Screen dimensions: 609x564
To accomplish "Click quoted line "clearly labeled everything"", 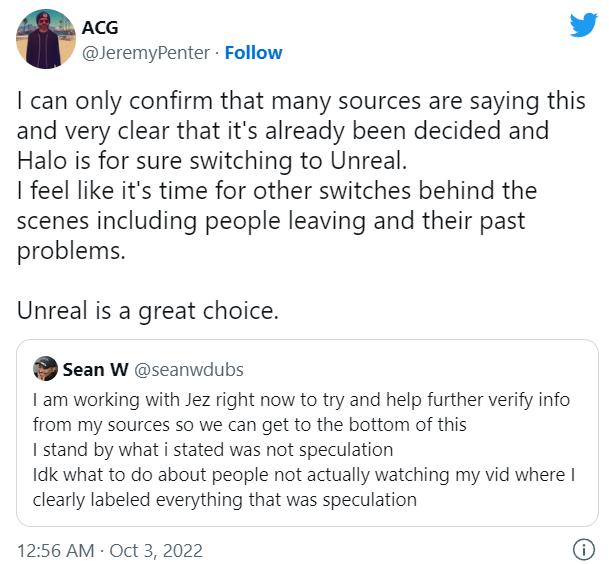I will pos(224,499).
